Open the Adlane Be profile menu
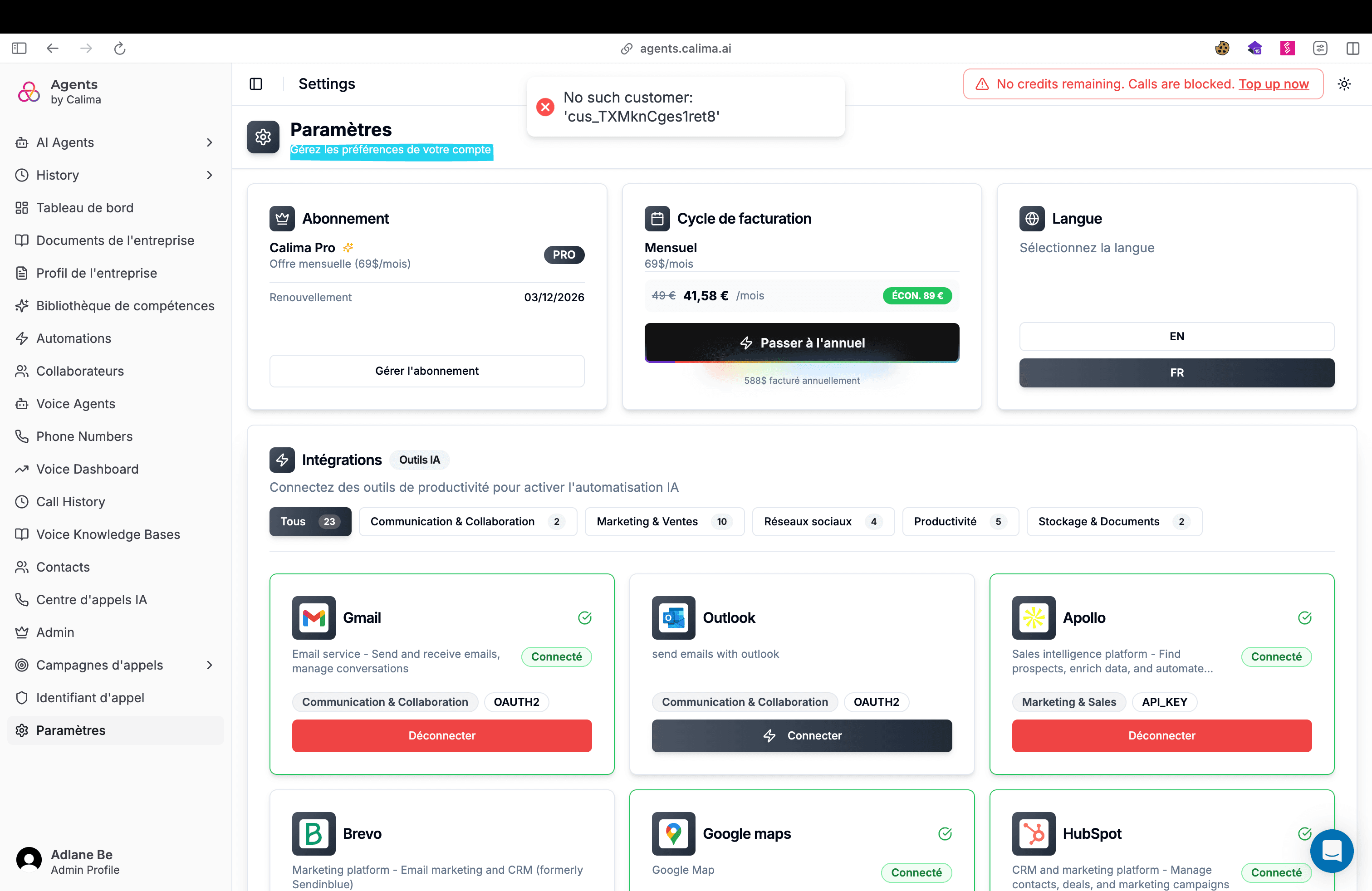Screen dimensions: 1372x891 pos(115,862)
